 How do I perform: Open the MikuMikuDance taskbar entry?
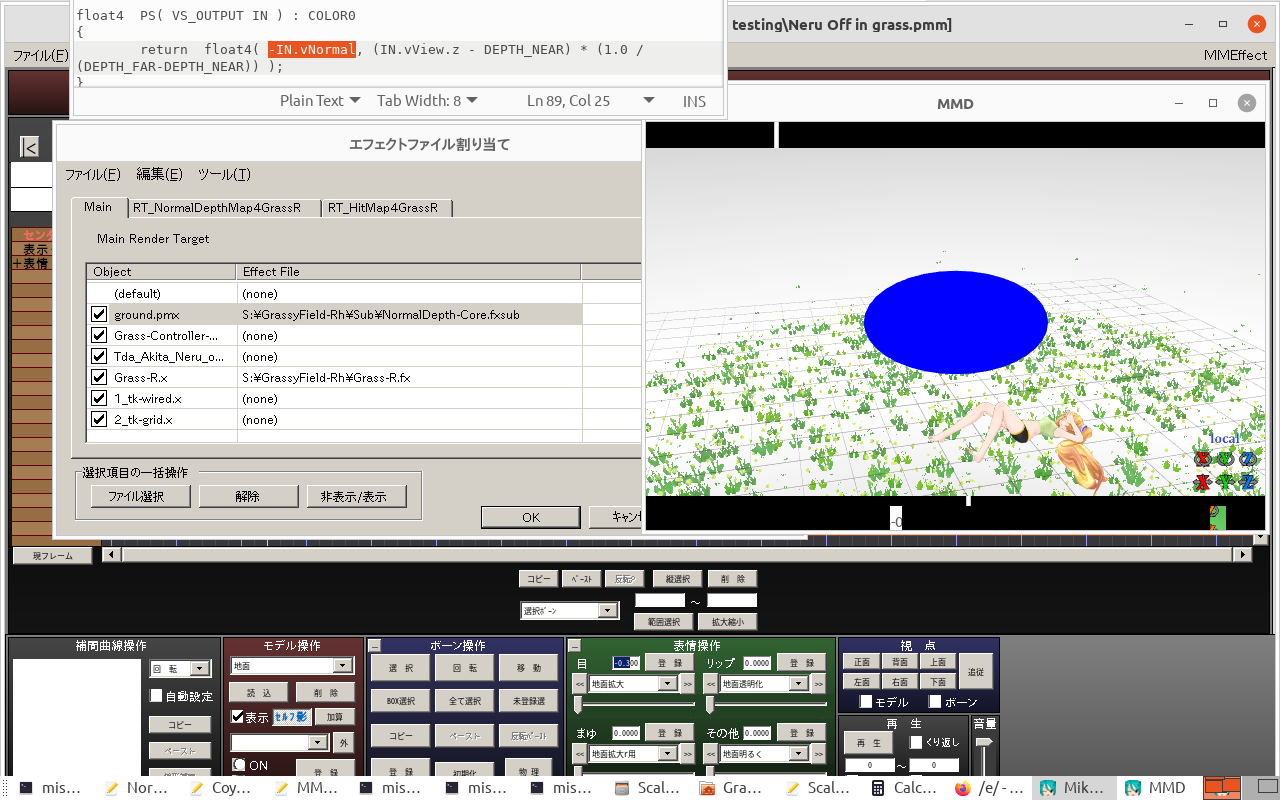pos(1073,788)
